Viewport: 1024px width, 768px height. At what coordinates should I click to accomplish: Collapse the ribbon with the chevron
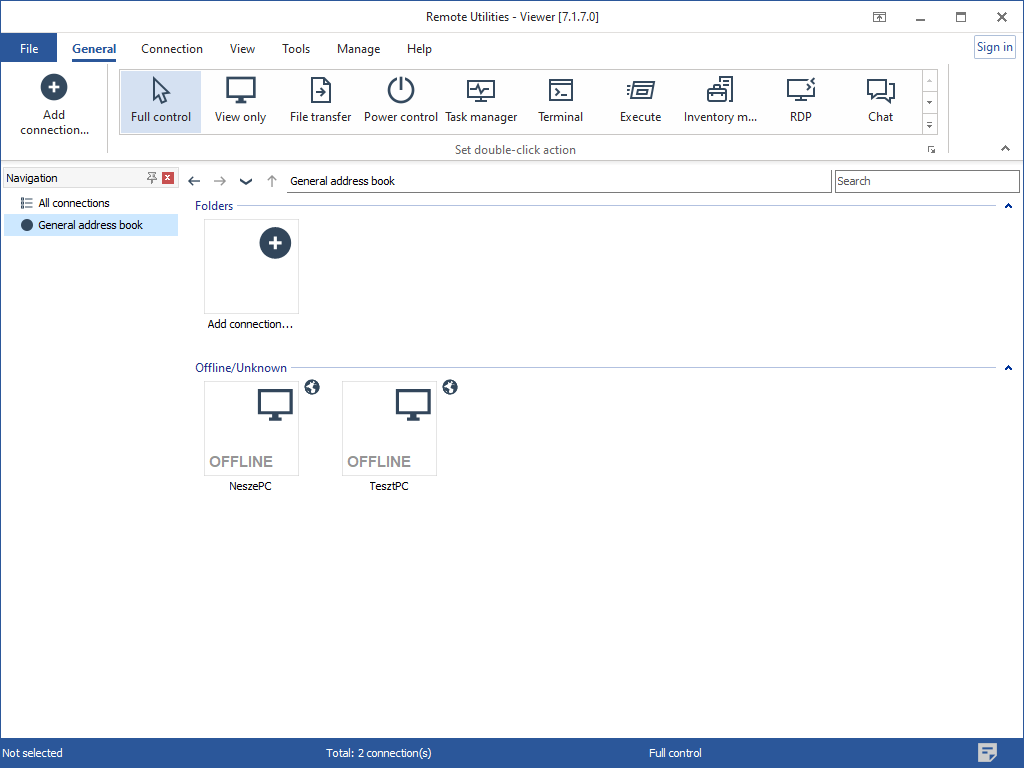coord(1005,149)
